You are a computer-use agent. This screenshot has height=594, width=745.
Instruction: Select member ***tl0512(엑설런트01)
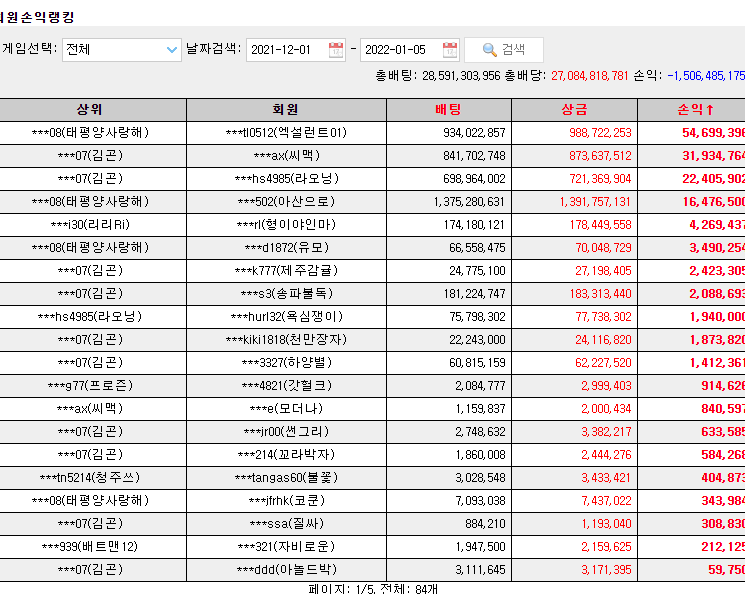pyautogui.click(x=286, y=133)
